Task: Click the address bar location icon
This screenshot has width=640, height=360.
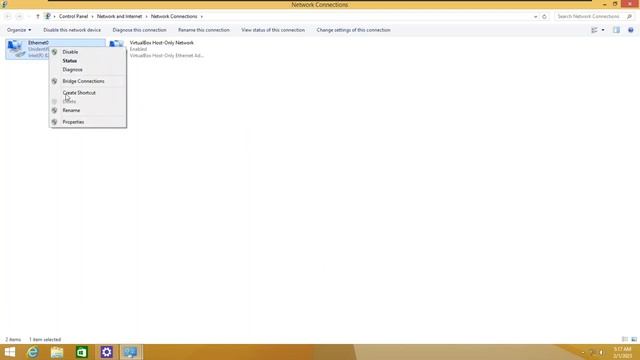Action: click(x=48, y=16)
